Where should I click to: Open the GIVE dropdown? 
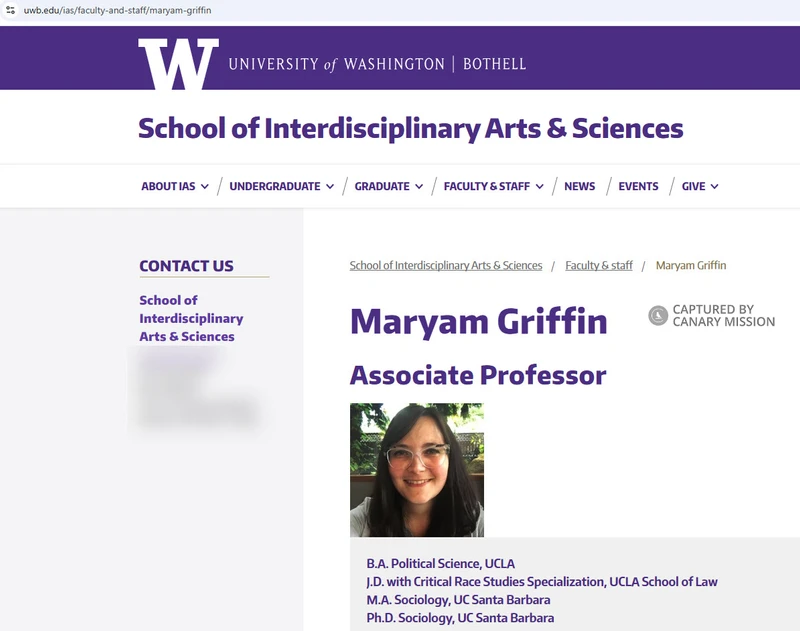coord(692,186)
